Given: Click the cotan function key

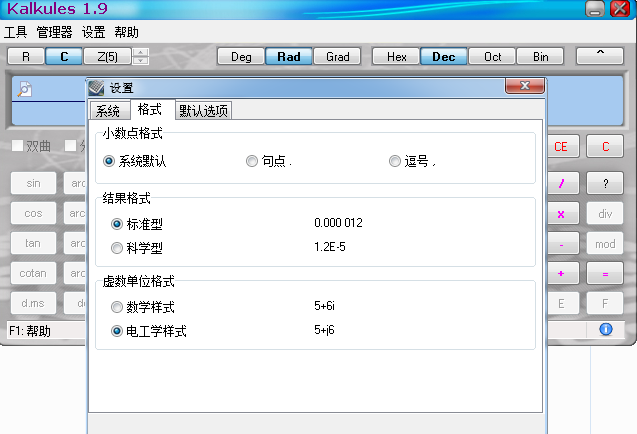Looking at the screenshot, I should click(33, 273).
